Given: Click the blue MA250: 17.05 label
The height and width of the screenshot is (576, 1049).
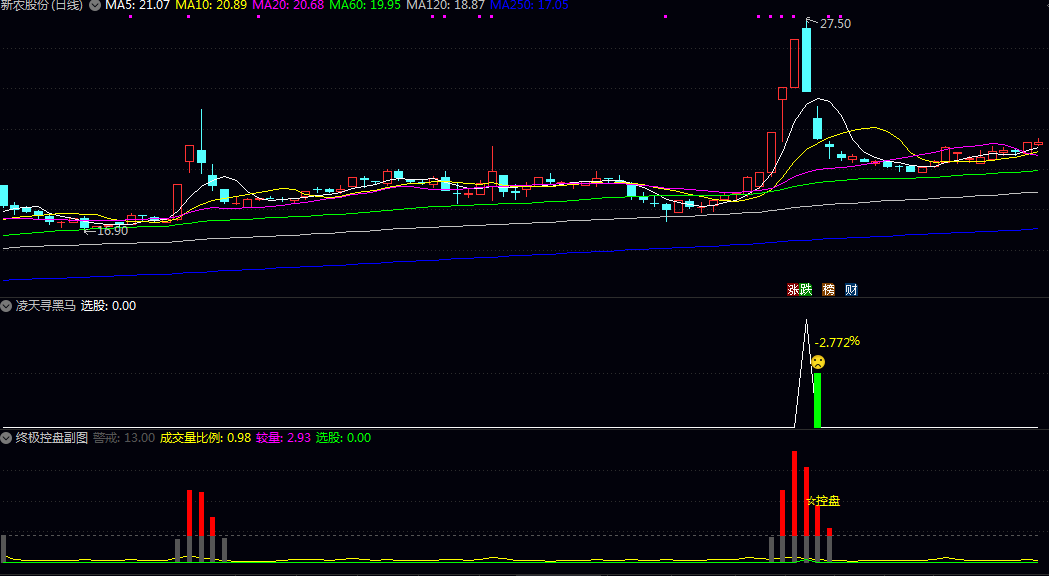Looking at the screenshot, I should (529, 5).
